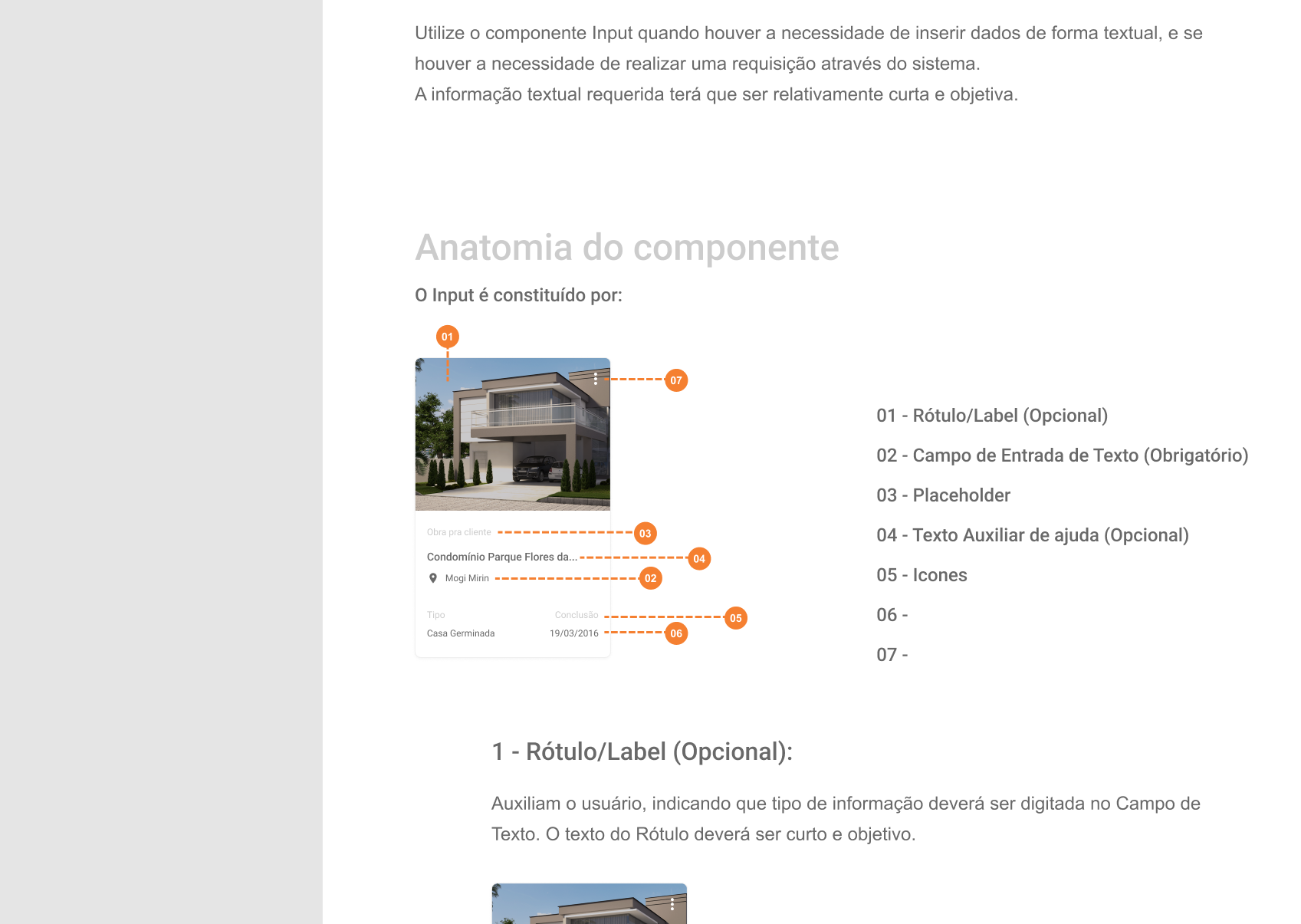Click legend item '05 - Icones'
Screen dimensions: 1301x924
tap(922, 575)
